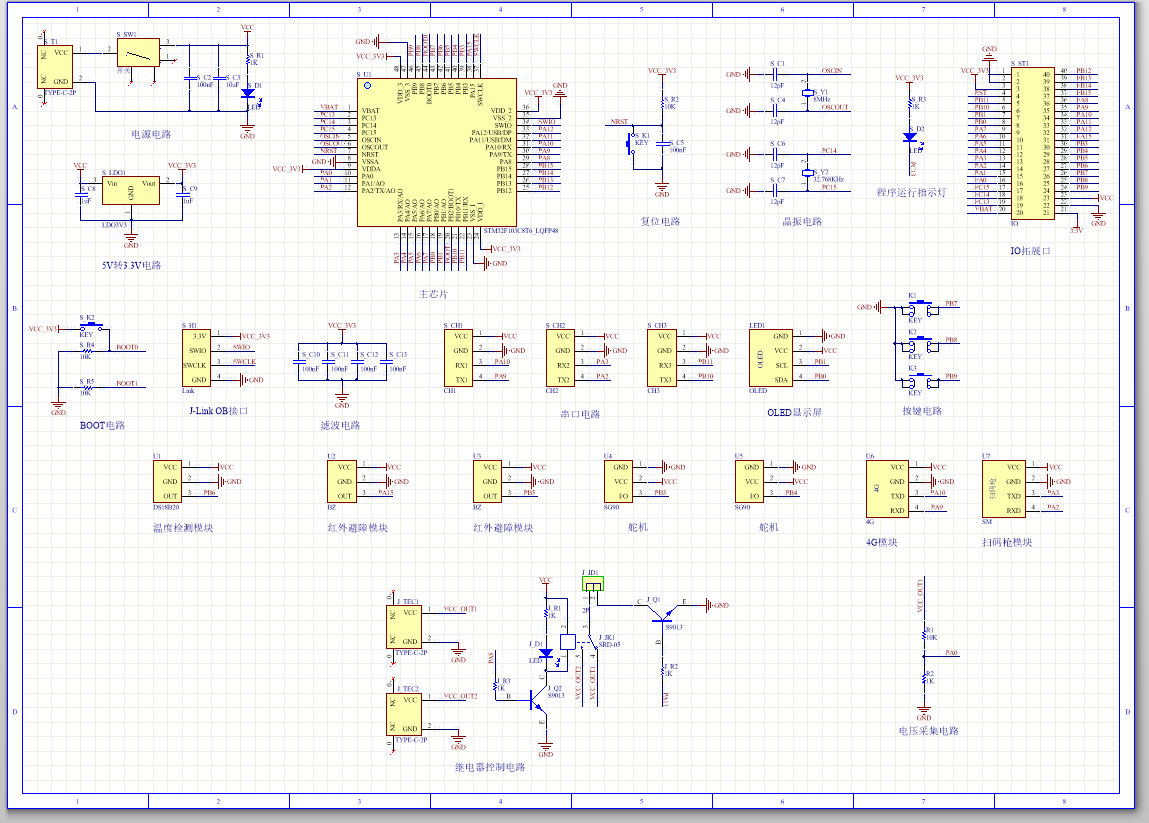Image resolution: width=1149 pixels, height=823 pixels.
Task: Select the S_K1 reset KEY button symbol
Action: point(632,143)
